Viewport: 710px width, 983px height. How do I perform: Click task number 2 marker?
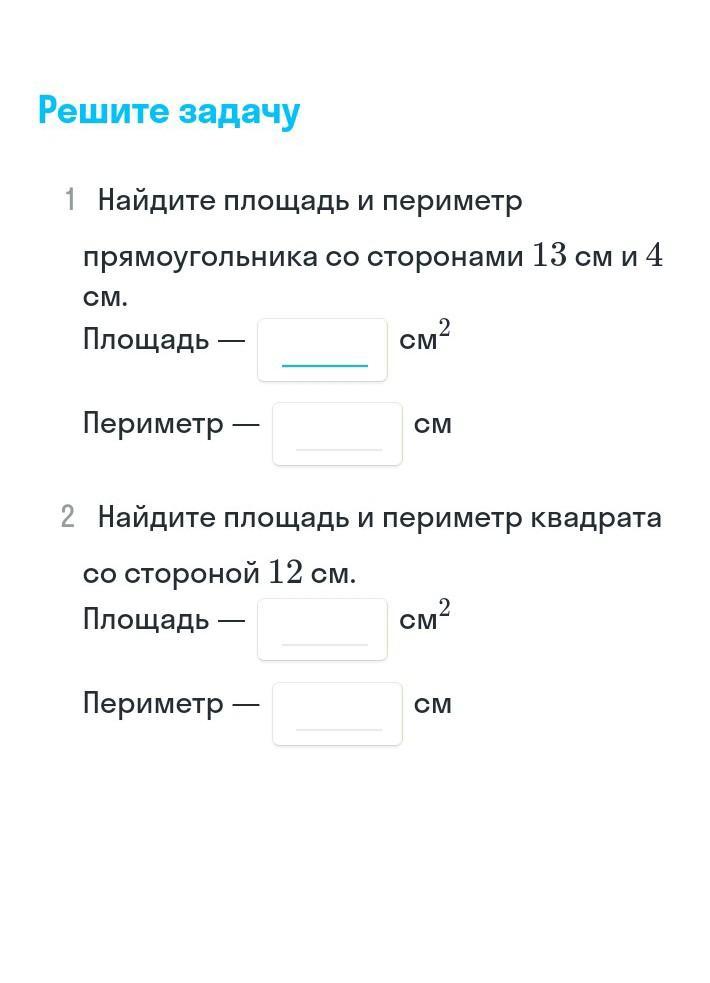coord(68,517)
